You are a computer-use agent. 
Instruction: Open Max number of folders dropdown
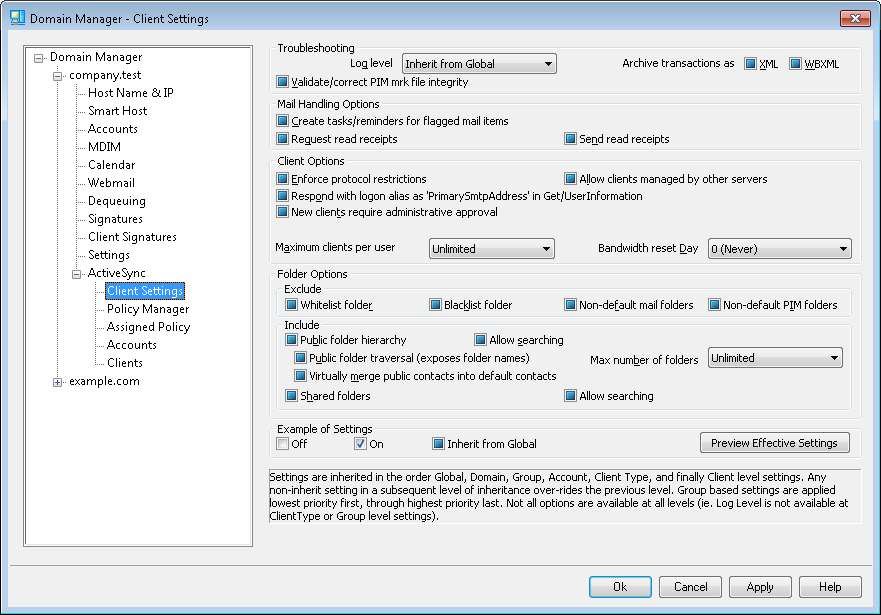coord(775,358)
